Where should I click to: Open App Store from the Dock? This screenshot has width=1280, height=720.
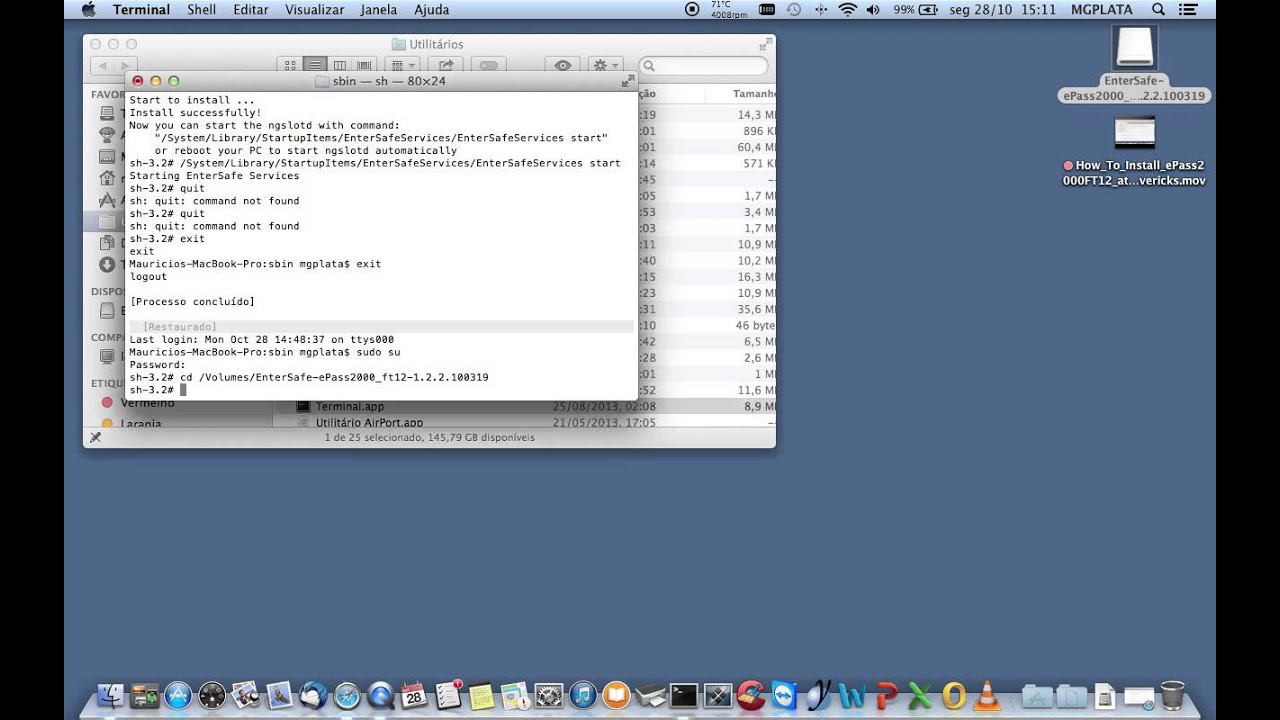tap(178, 695)
